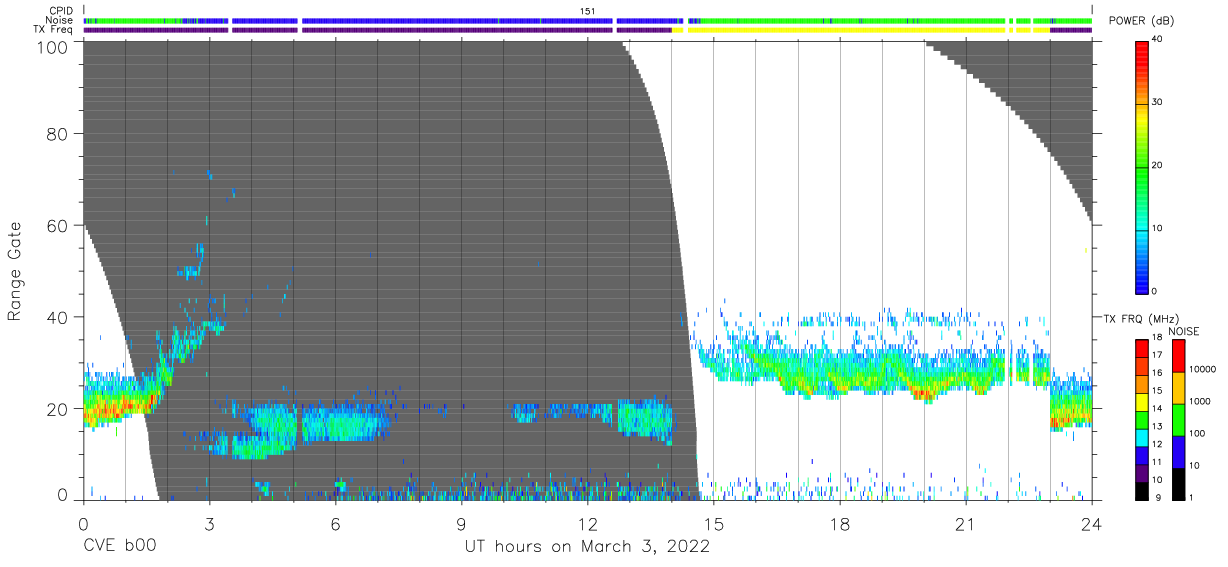Click the 18 tick on UT hours axis

(839, 523)
